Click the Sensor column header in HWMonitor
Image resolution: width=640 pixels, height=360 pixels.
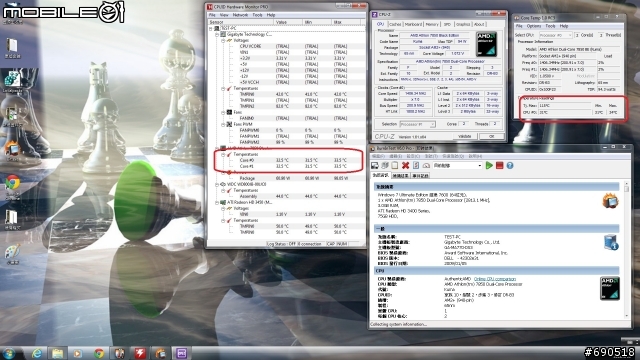[240, 22]
